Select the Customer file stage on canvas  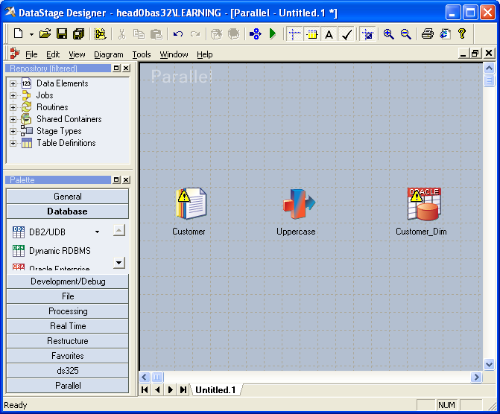click(x=191, y=203)
